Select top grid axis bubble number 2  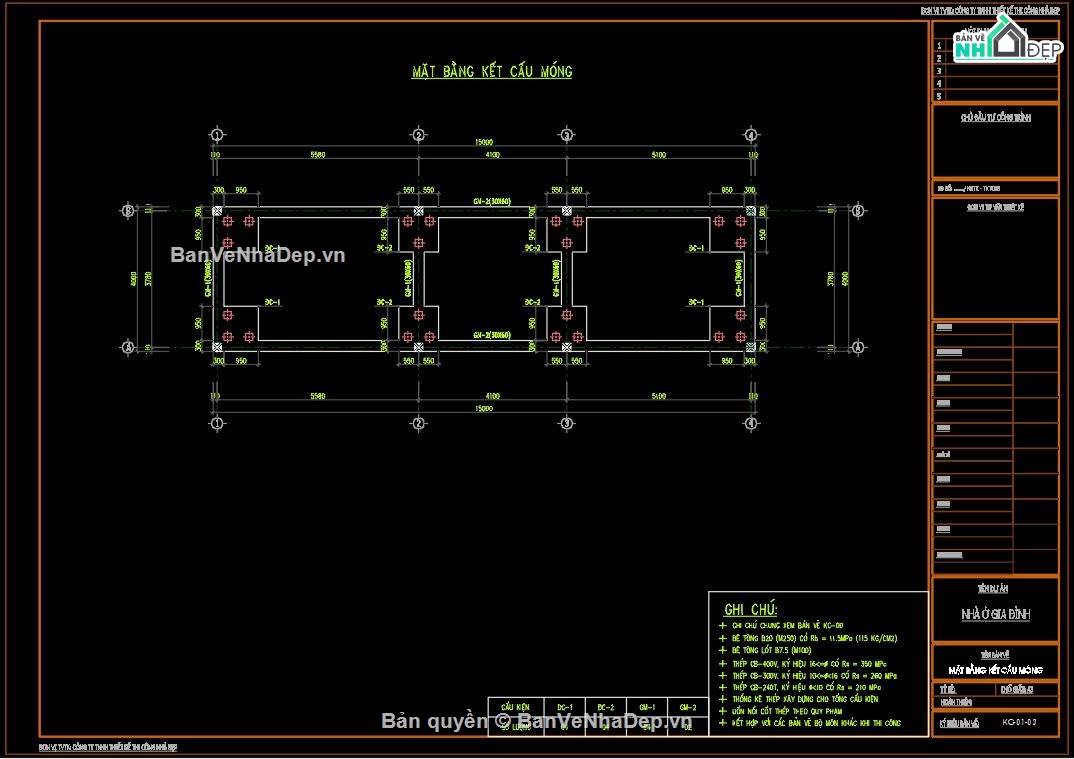pos(419,135)
